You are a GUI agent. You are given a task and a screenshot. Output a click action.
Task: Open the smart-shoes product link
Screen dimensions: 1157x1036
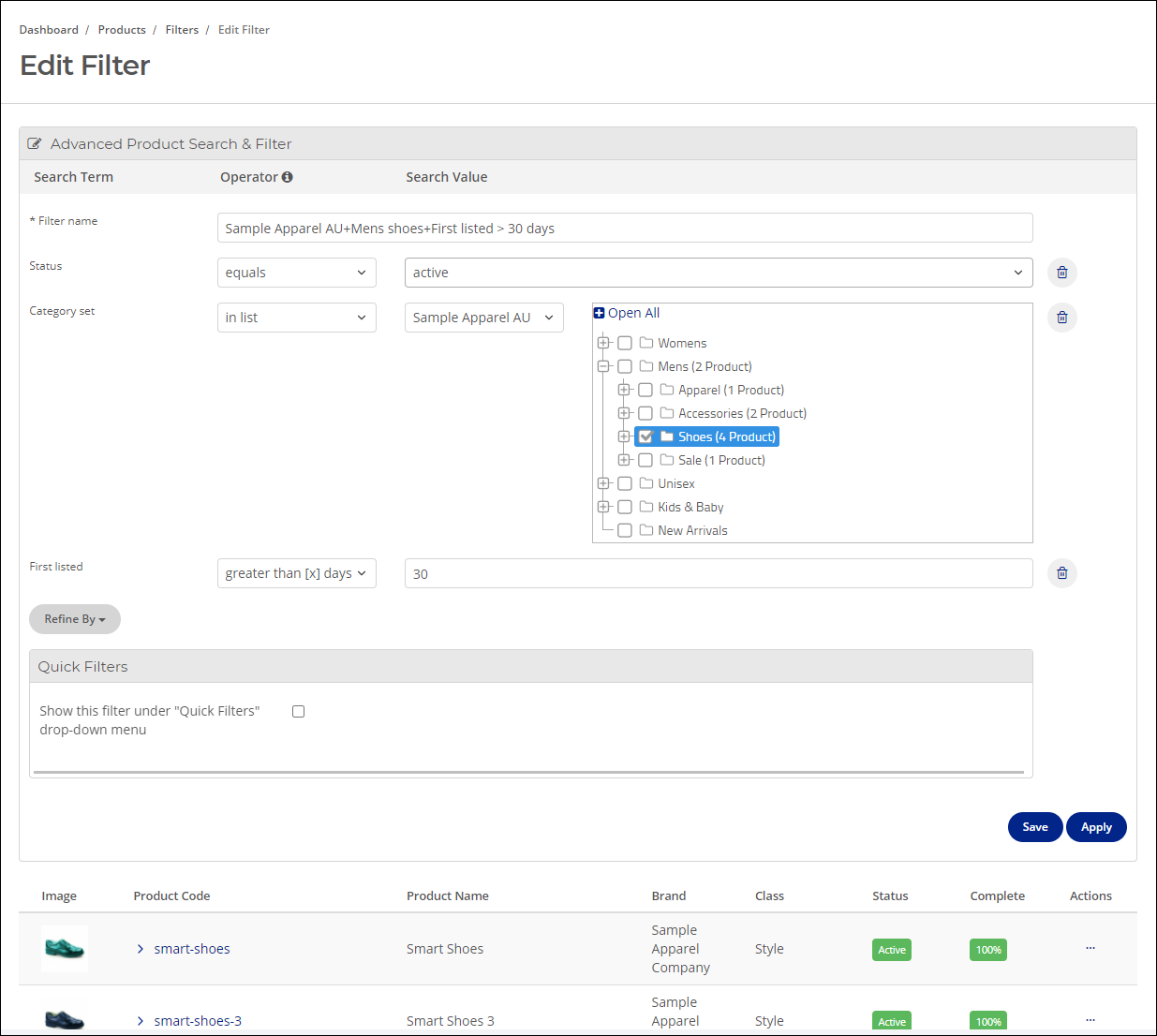point(192,949)
